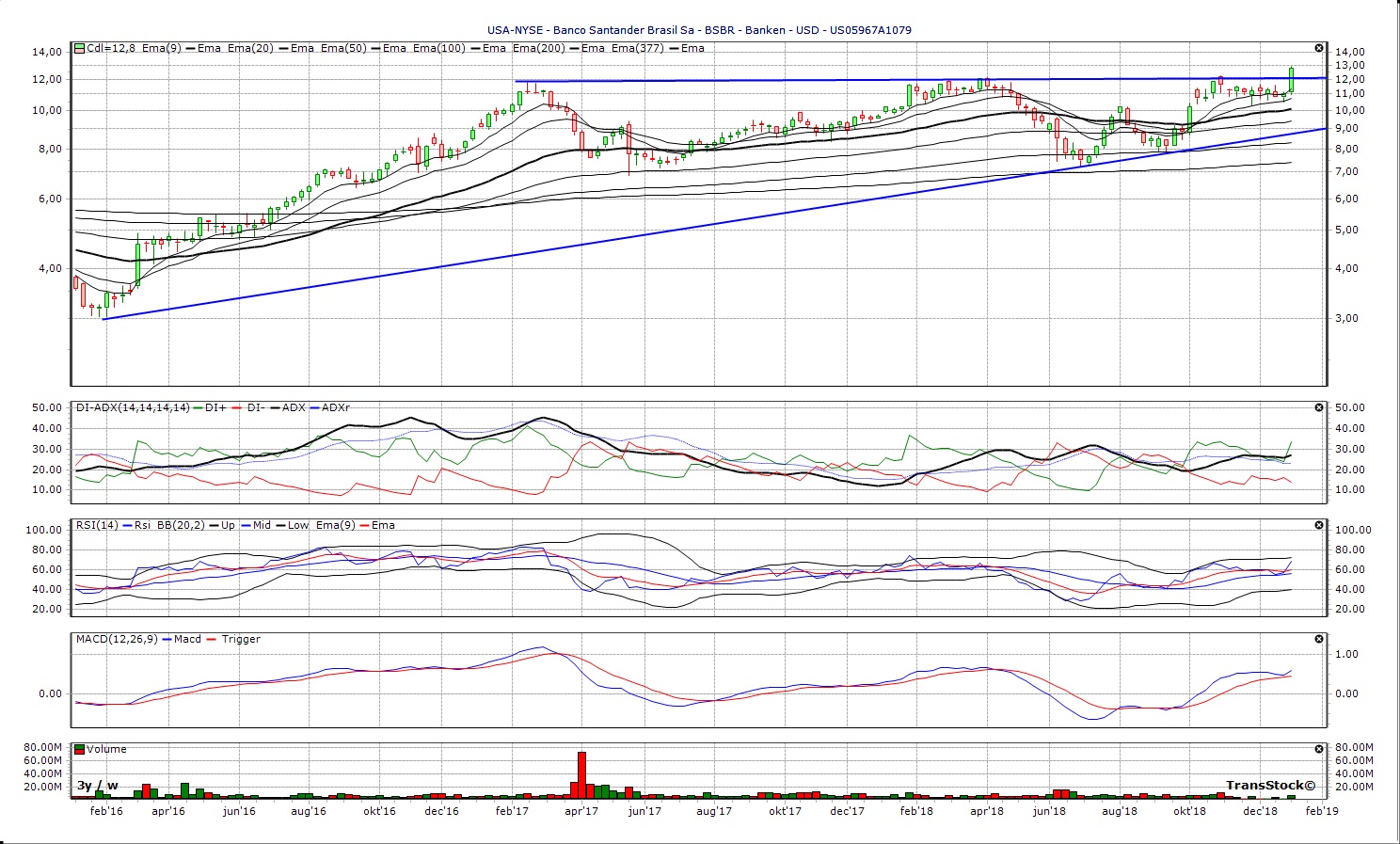Click the 3y / w timeframe label

coord(98,786)
